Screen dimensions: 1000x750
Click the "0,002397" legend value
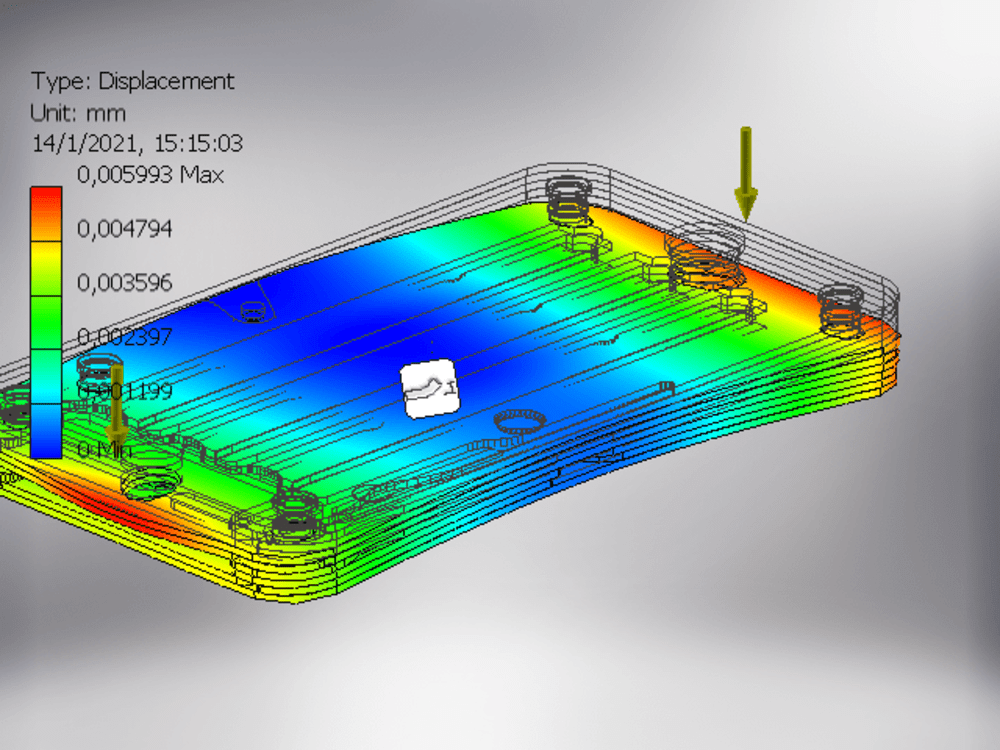pyautogui.click(x=125, y=336)
